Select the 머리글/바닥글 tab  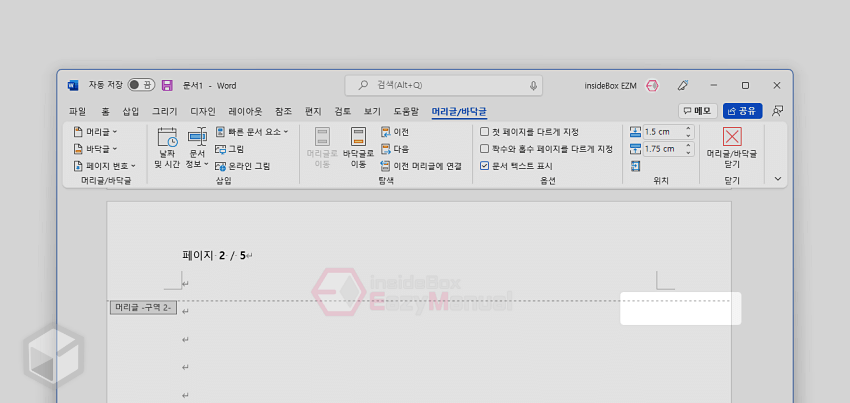coord(459,111)
